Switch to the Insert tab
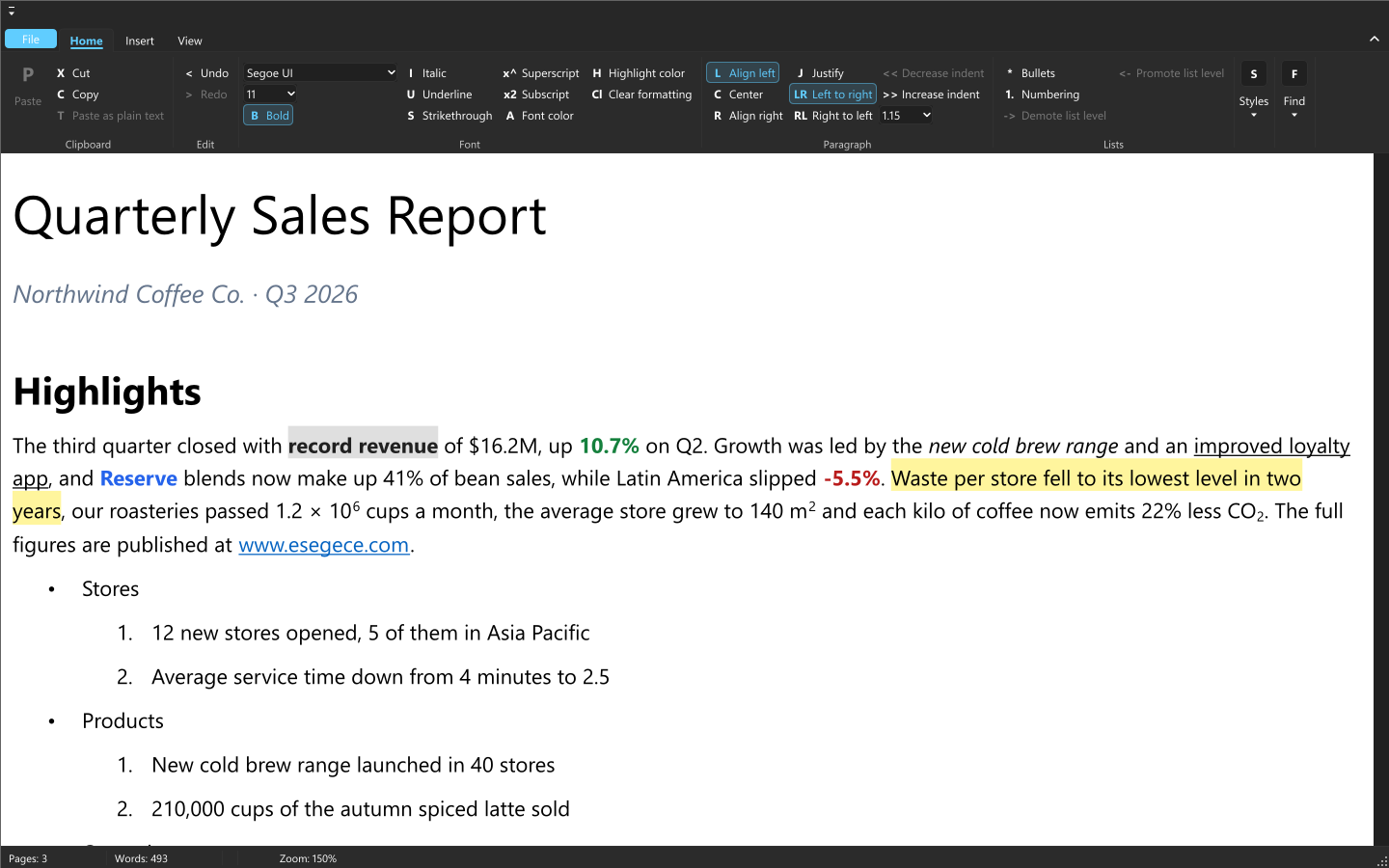The height and width of the screenshot is (868, 1389). [140, 41]
